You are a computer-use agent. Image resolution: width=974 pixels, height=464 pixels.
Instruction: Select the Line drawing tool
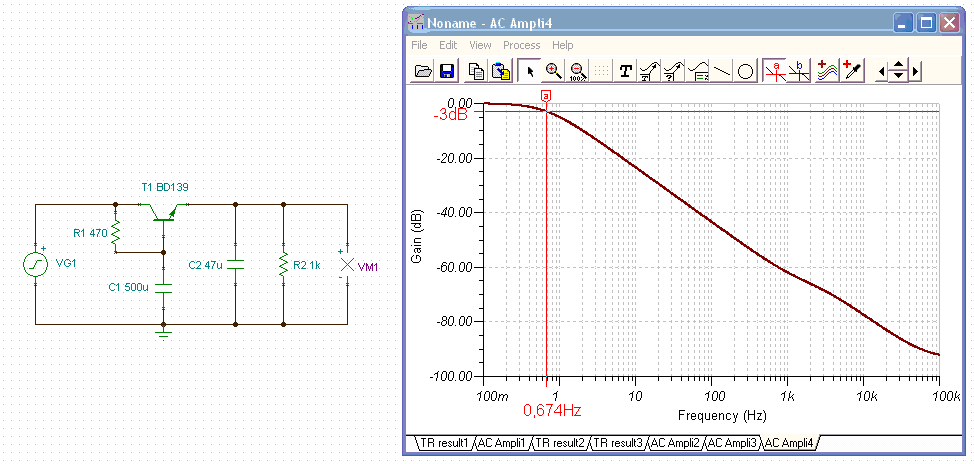tap(722, 71)
